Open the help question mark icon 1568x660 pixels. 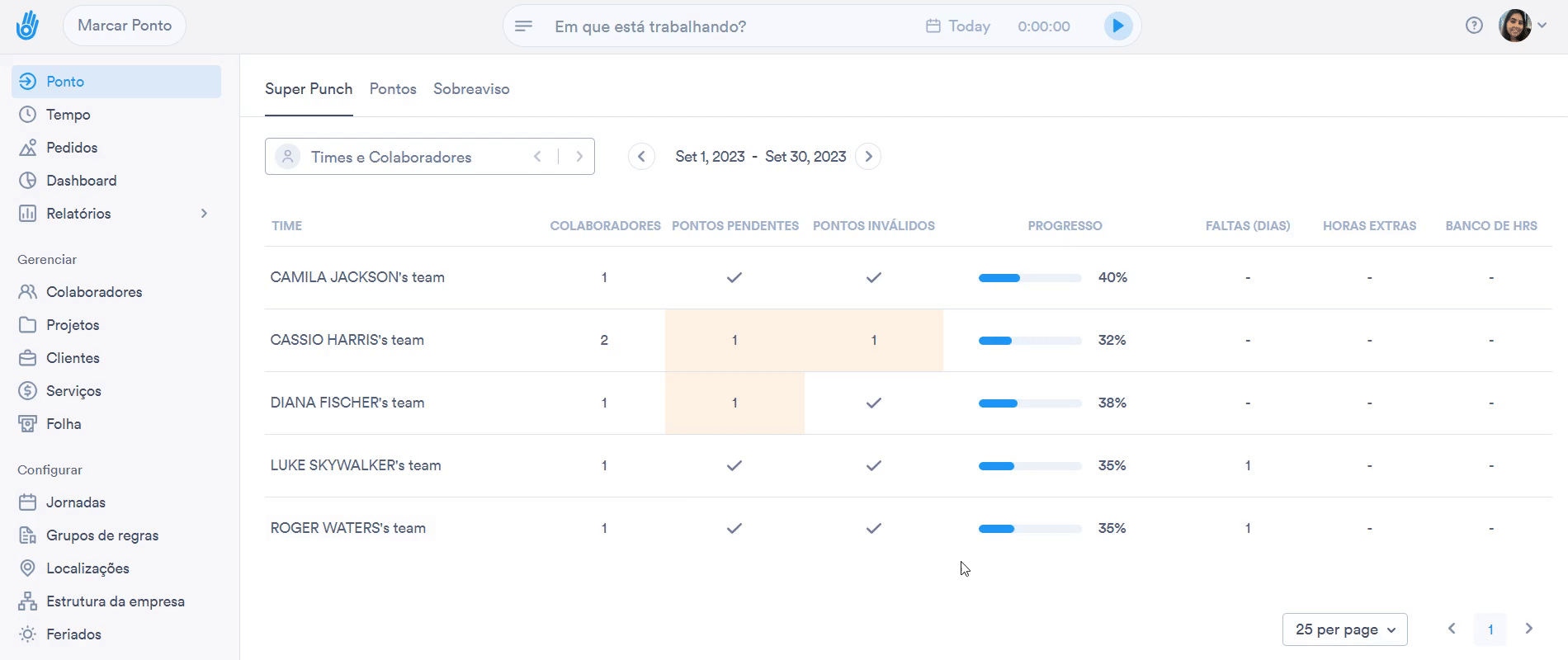pos(1474,26)
